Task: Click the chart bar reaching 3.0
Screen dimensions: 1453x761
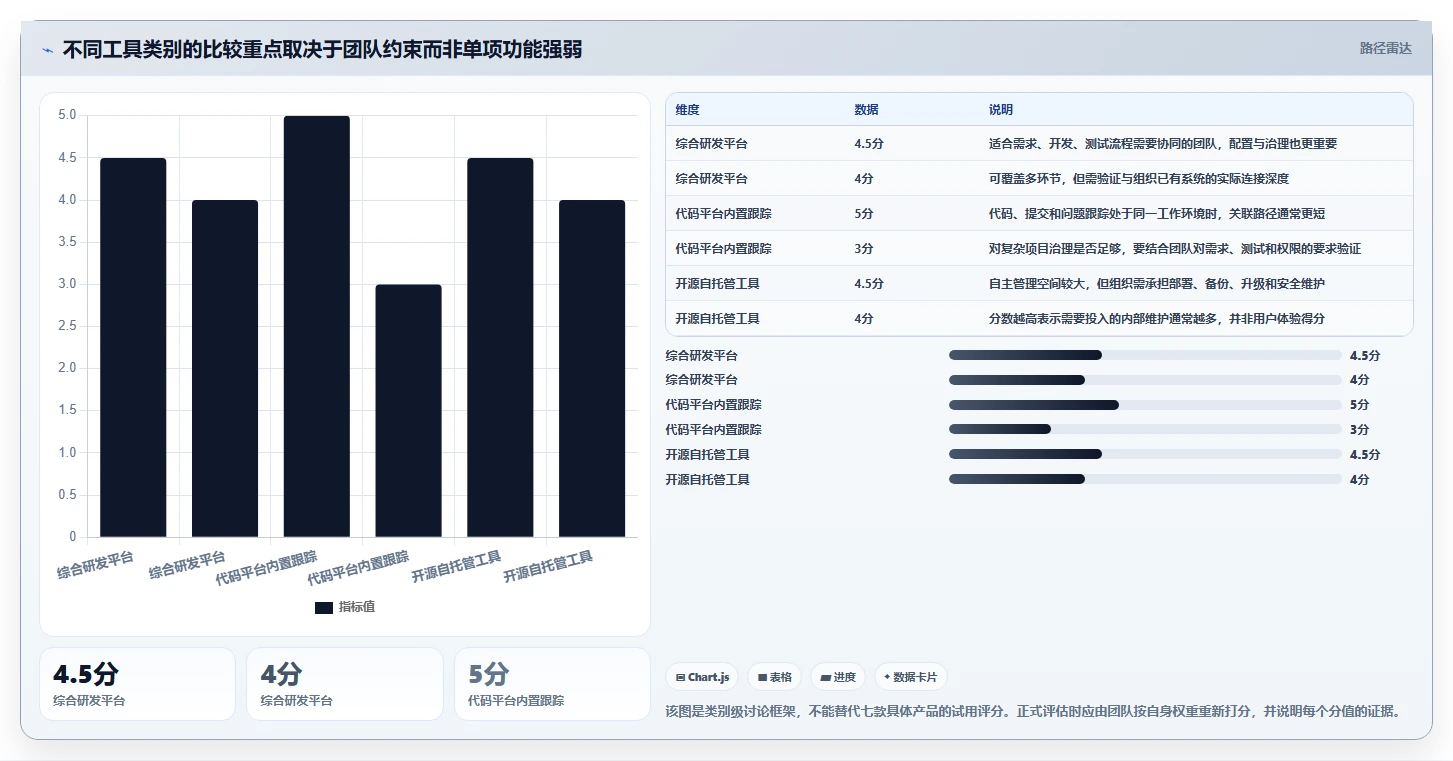Action: (x=408, y=411)
